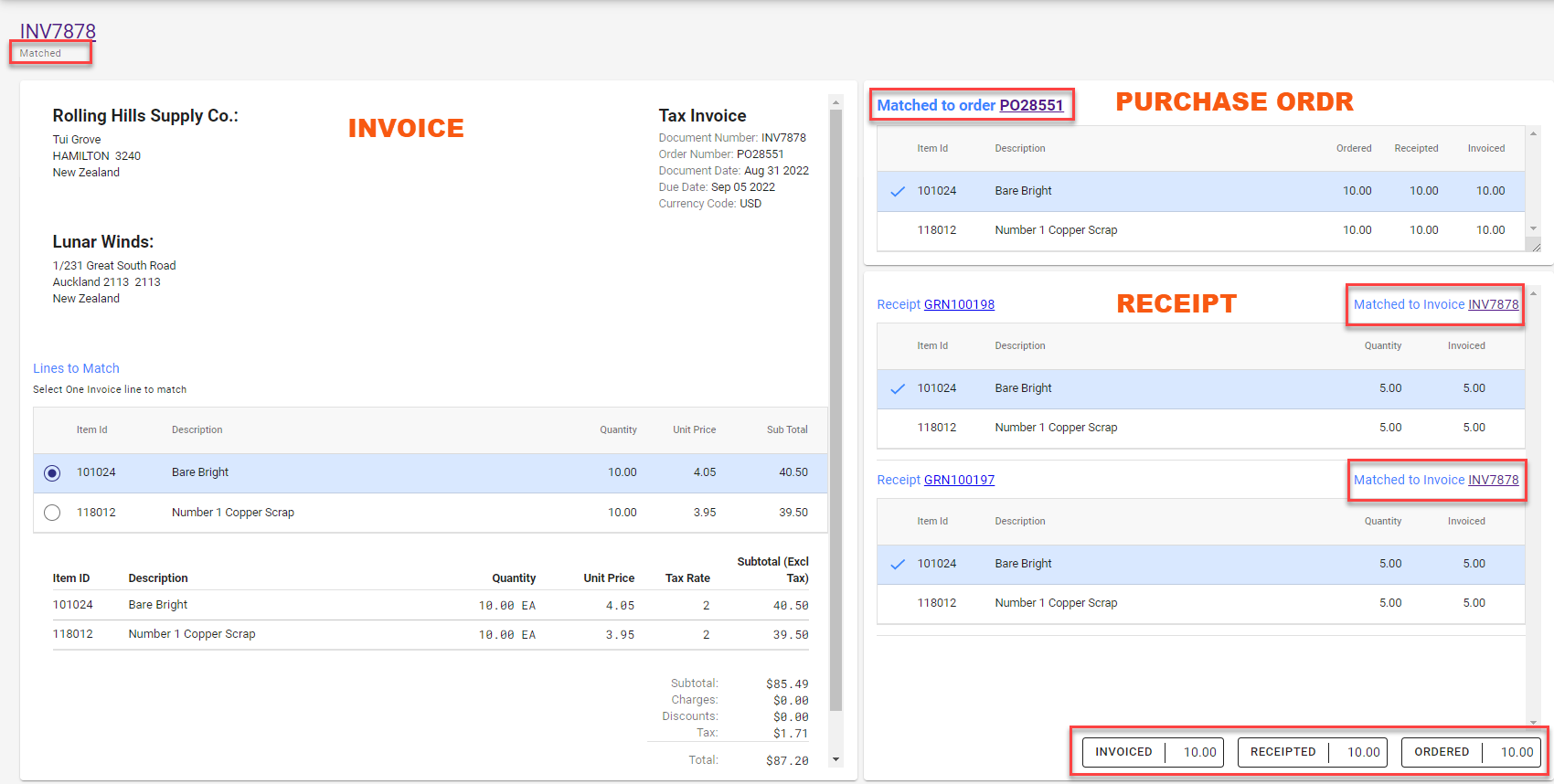Open receipt GRN100198 link
The height and width of the screenshot is (784, 1554).
coord(959,304)
